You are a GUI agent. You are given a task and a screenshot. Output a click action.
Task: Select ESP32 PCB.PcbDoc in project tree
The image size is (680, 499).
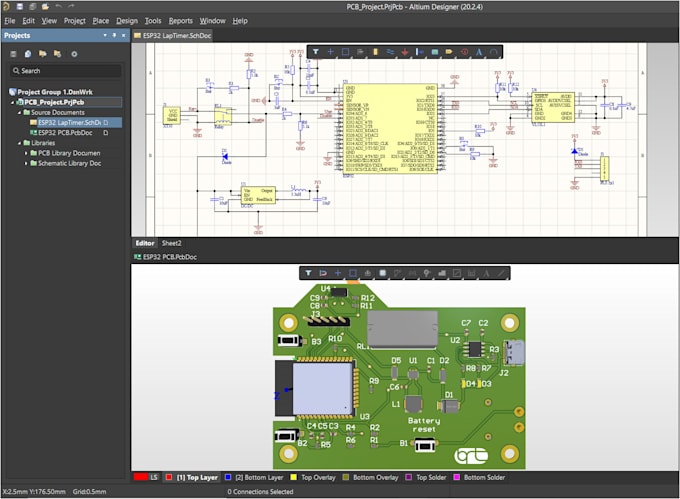click(x=65, y=133)
